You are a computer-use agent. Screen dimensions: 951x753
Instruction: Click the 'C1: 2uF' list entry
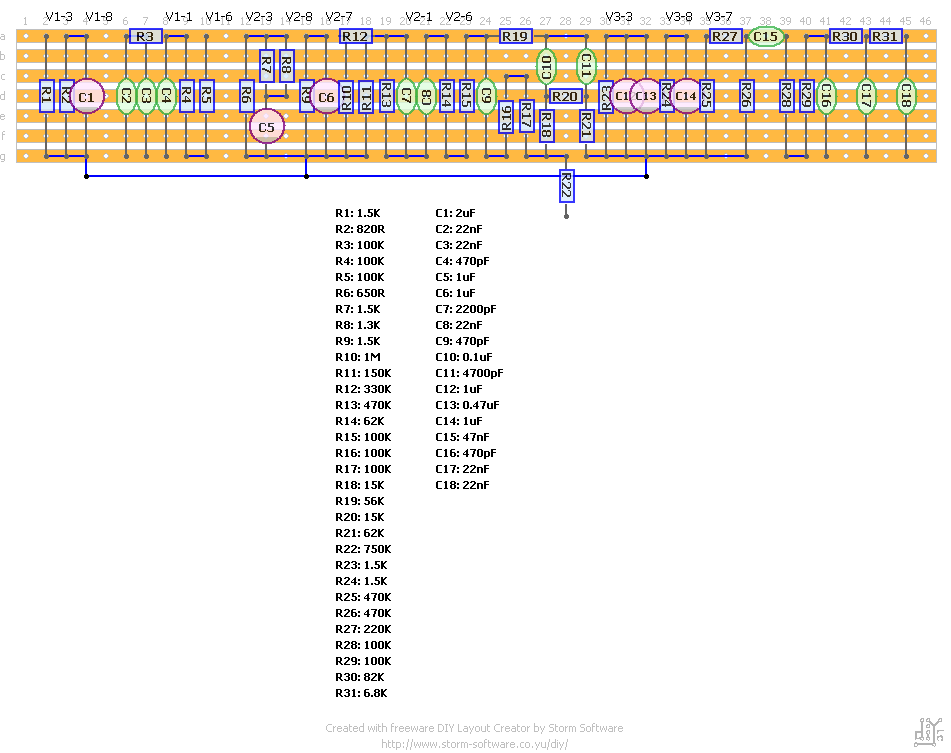coord(455,213)
